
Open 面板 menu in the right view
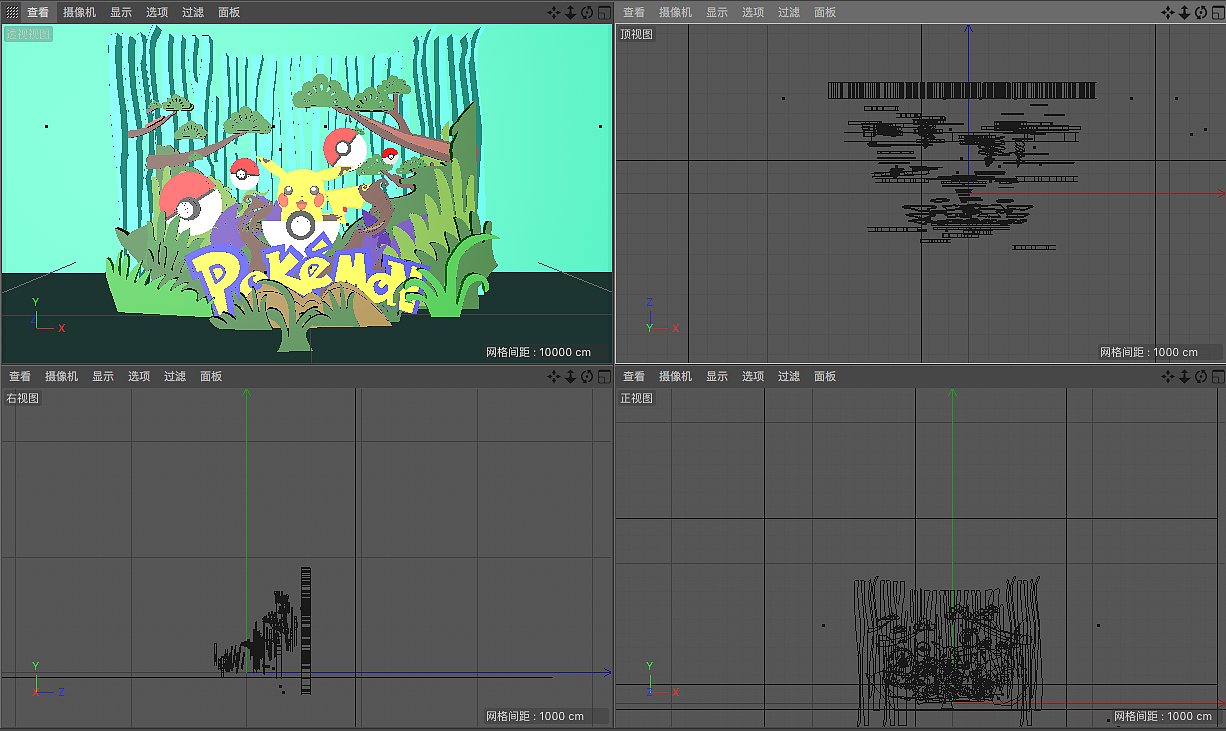[x=211, y=376]
